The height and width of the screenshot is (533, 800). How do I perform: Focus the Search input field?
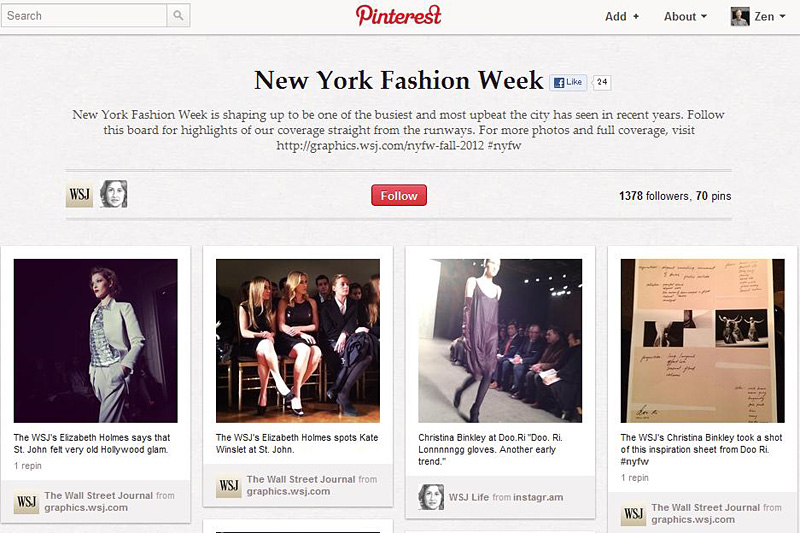pyautogui.click(x=84, y=16)
